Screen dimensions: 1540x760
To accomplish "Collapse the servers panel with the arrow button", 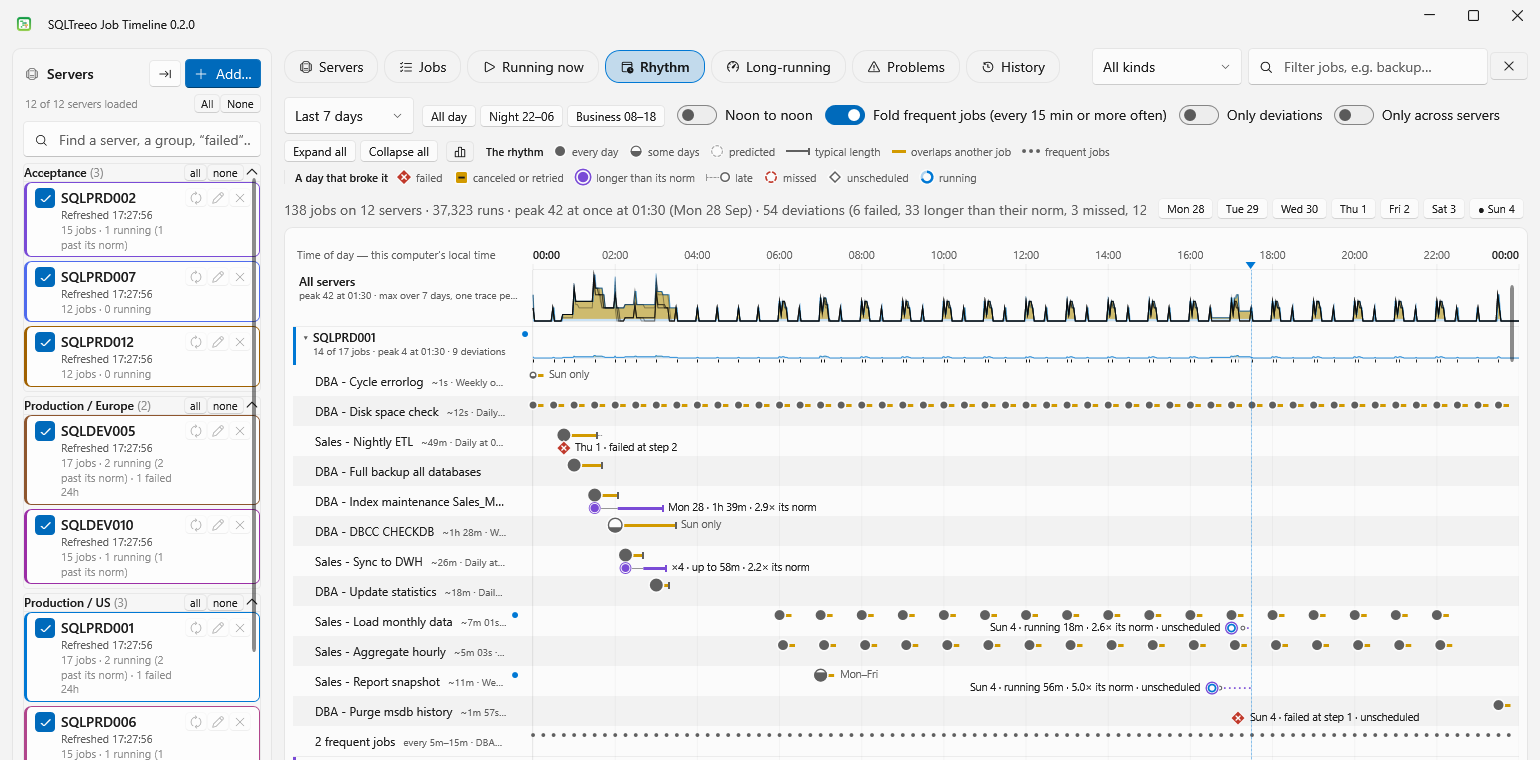I will click(x=165, y=74).
